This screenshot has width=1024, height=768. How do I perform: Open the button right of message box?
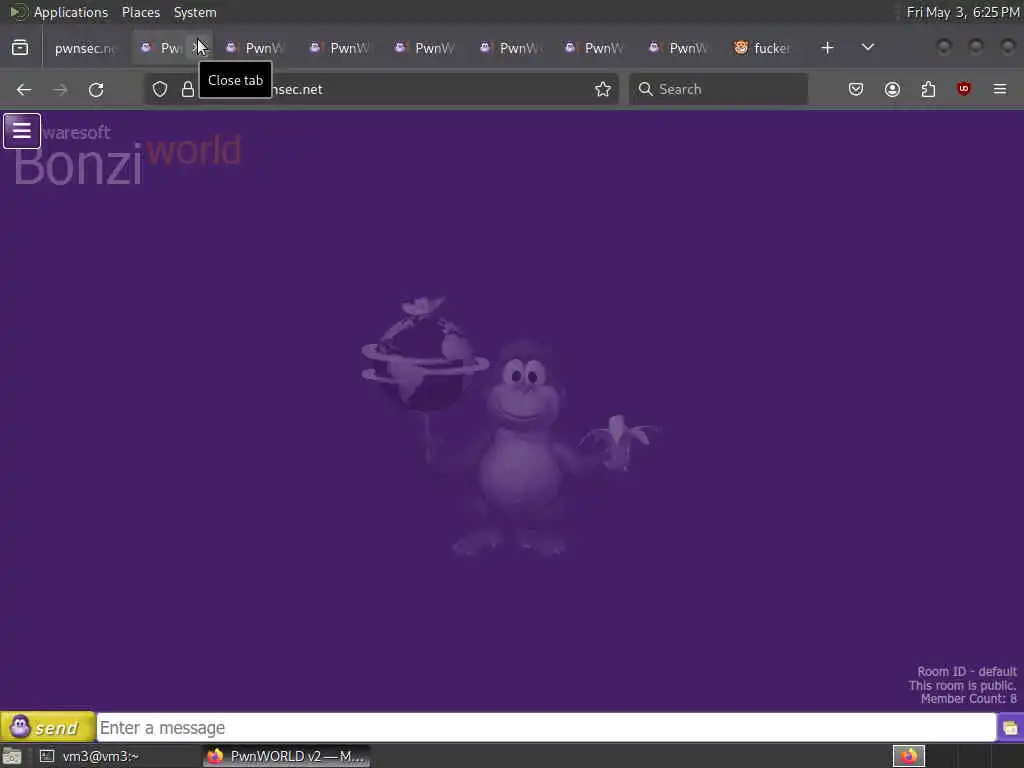coord(1010,728)
